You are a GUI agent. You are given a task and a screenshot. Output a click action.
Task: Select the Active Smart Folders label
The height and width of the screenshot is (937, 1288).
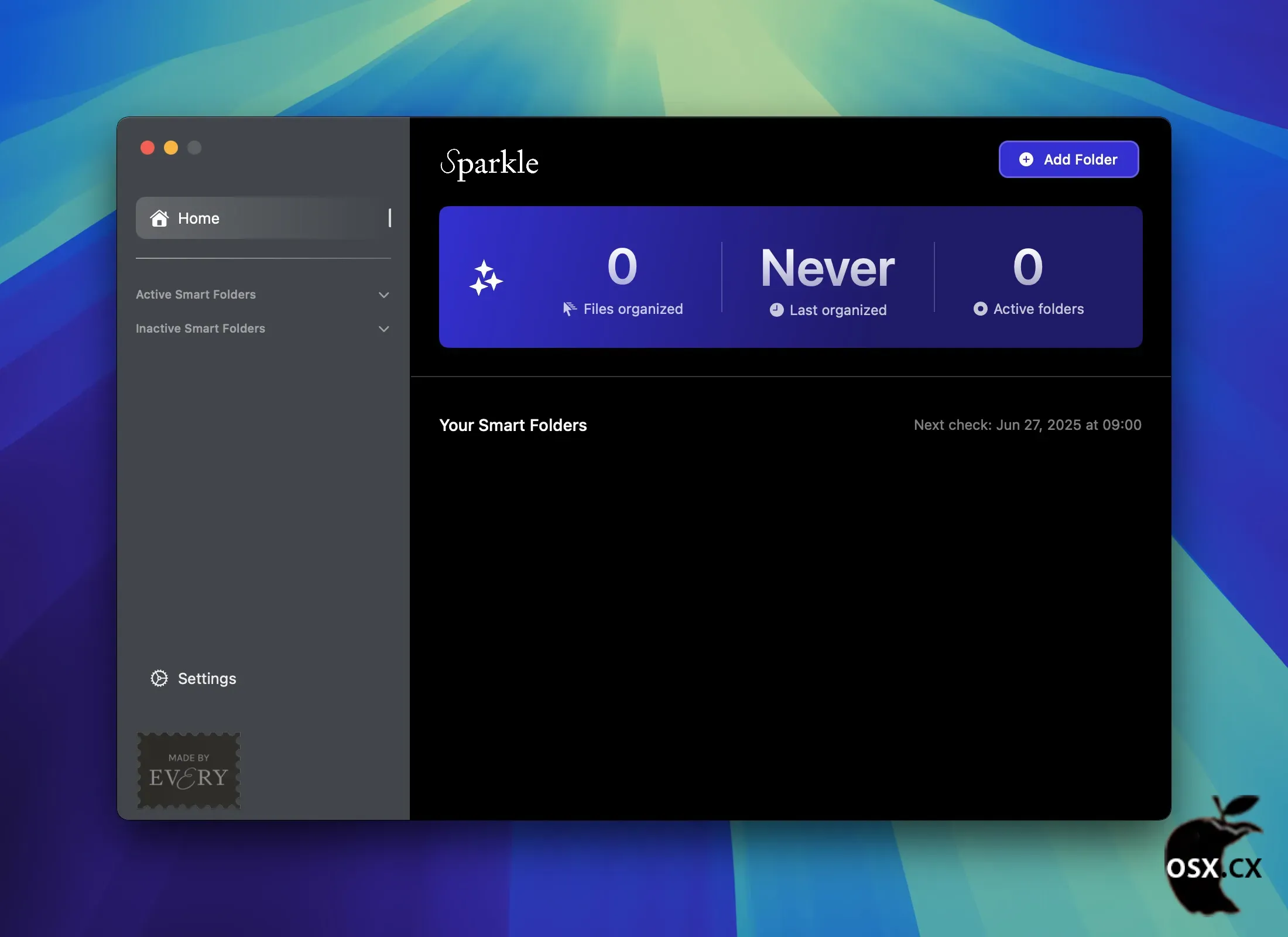[x=196, y=295]
